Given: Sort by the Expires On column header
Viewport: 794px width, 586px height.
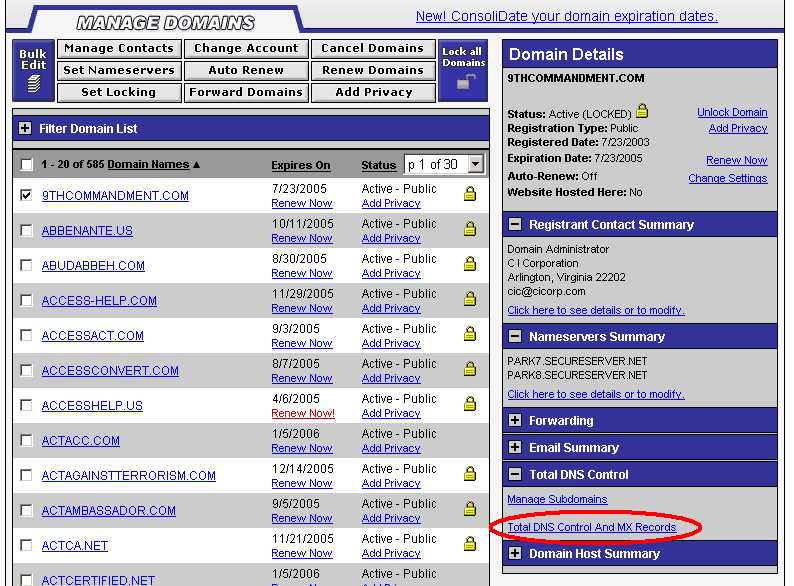Looking at the screenshot, I should [300, 165].
